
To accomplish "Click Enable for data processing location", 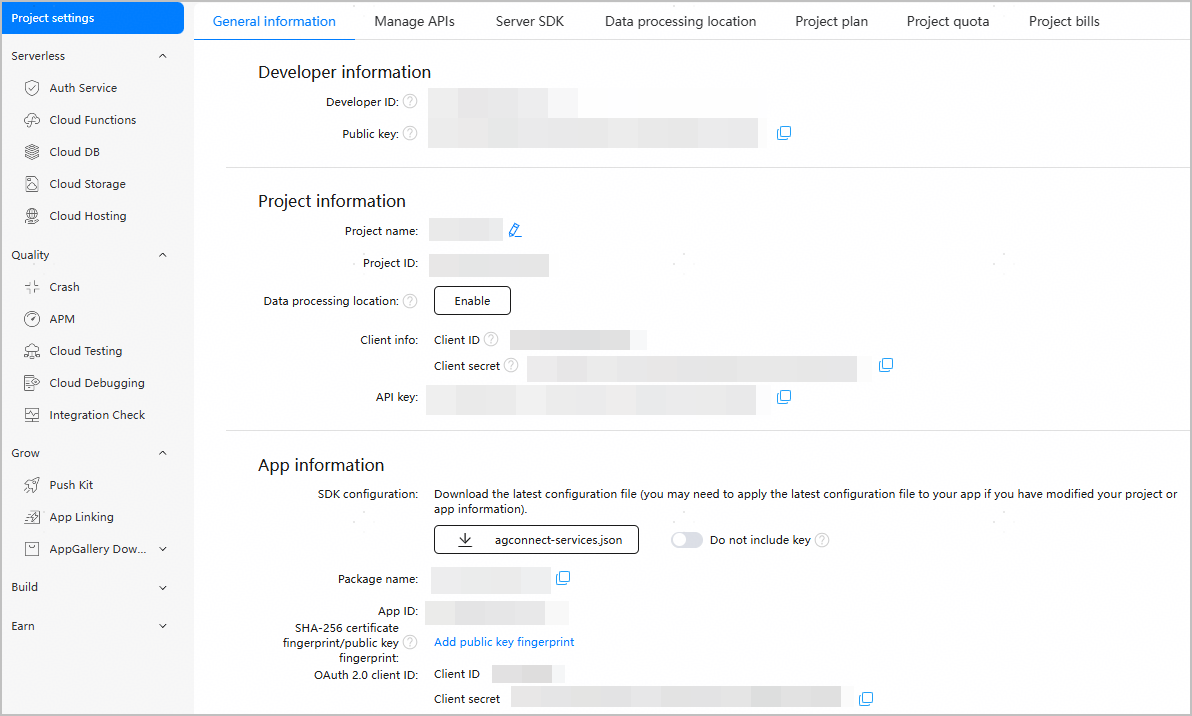I will (x=472, y=301).
